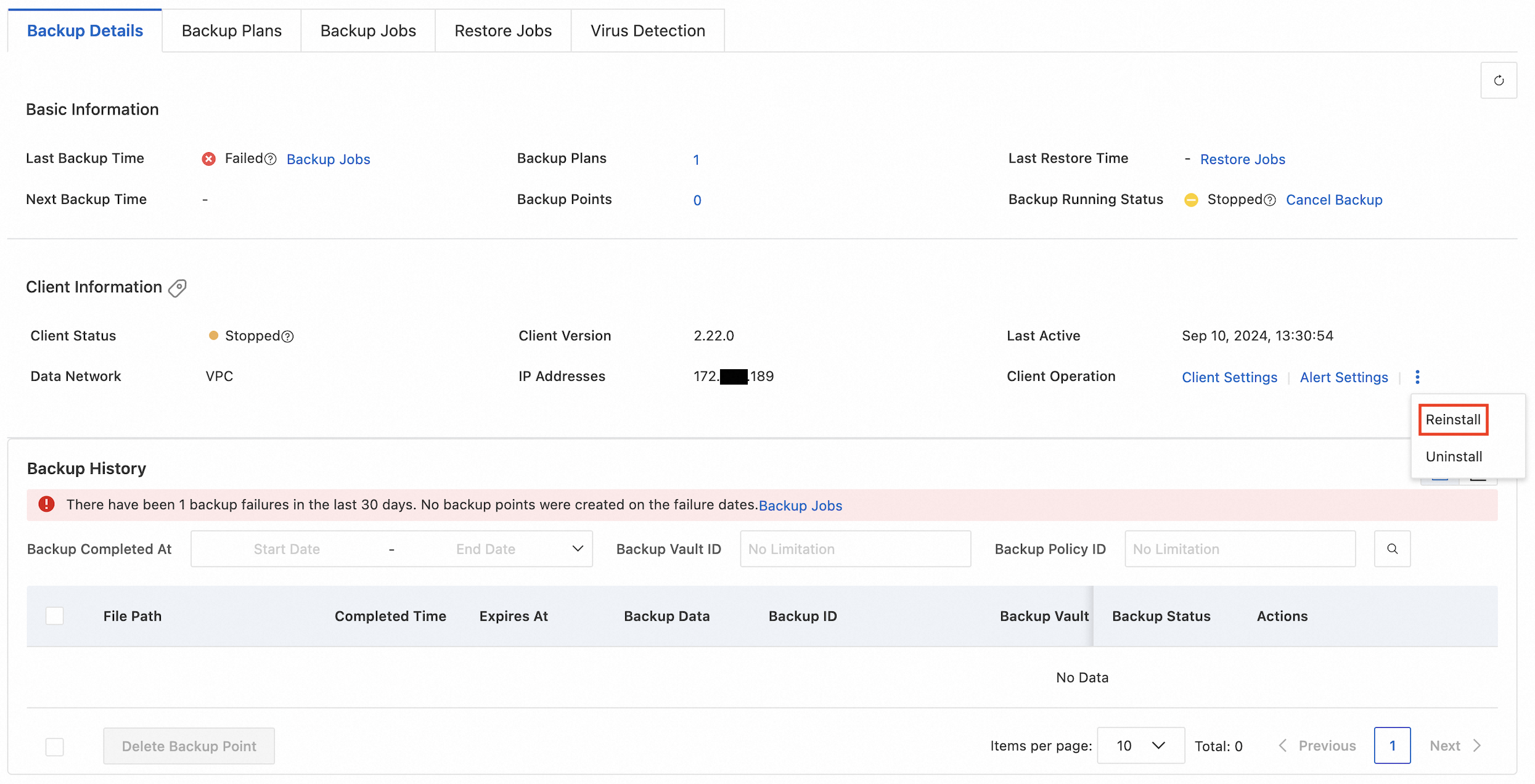This screenshot has height=784, width=1535.
Task: Open help tooltip next to Failed status
Action: coord(270,159)
